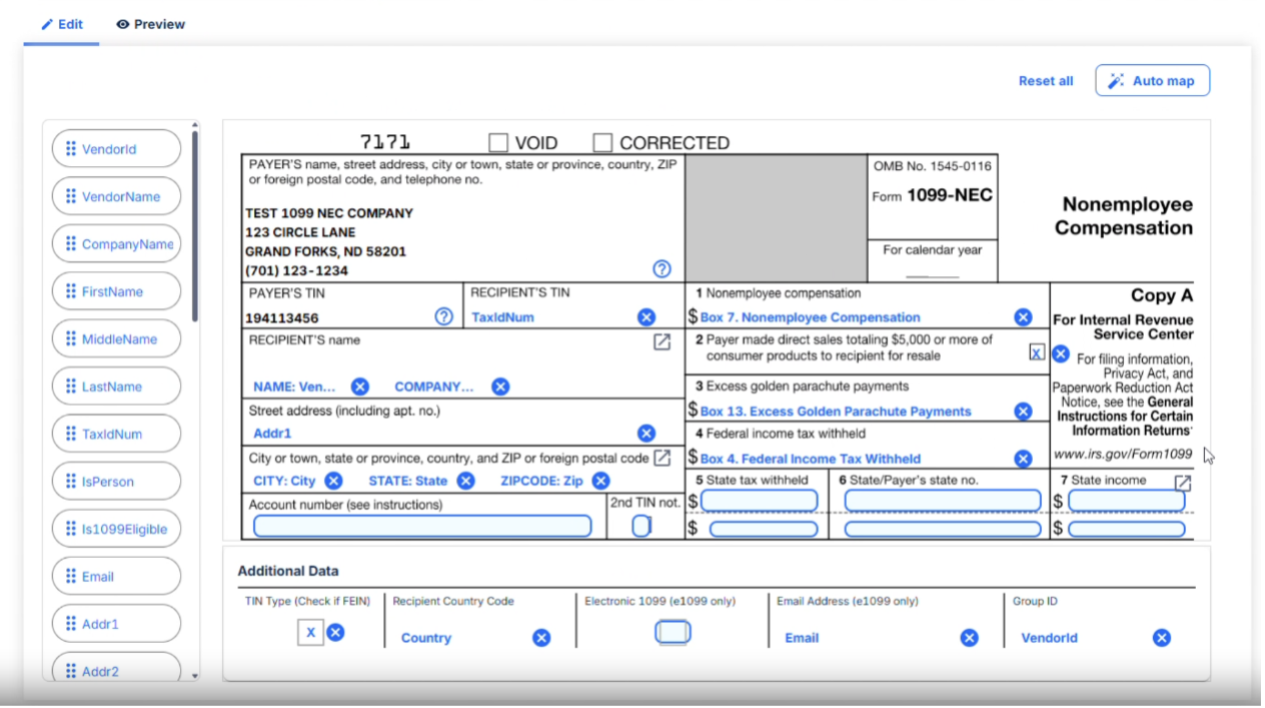Clear the Box 7 Nonemployee Compensation mapping
Screen dimensions: 1265x708
click(1023, 317)
